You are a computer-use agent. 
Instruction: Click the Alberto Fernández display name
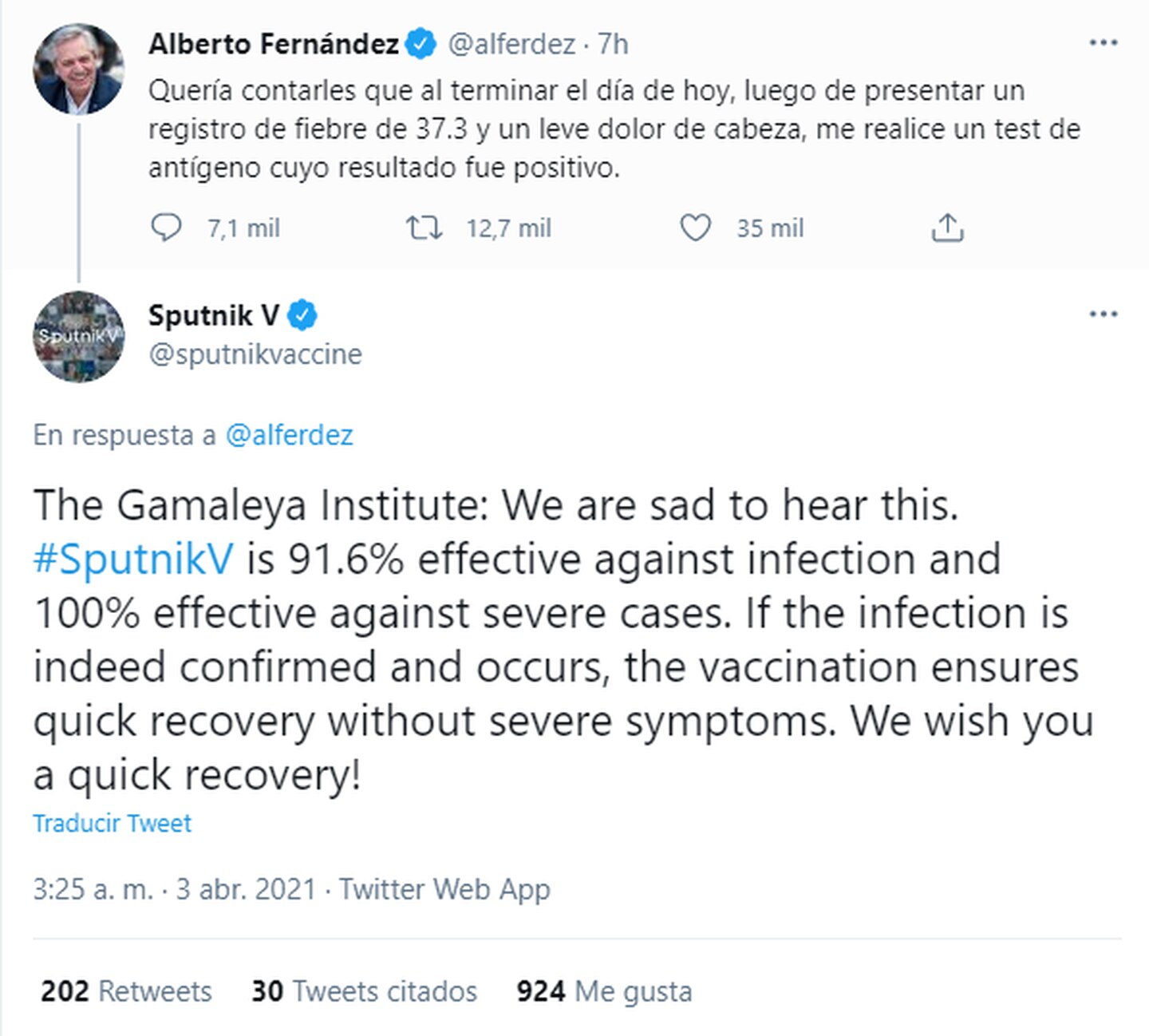[x=274, y=44]
